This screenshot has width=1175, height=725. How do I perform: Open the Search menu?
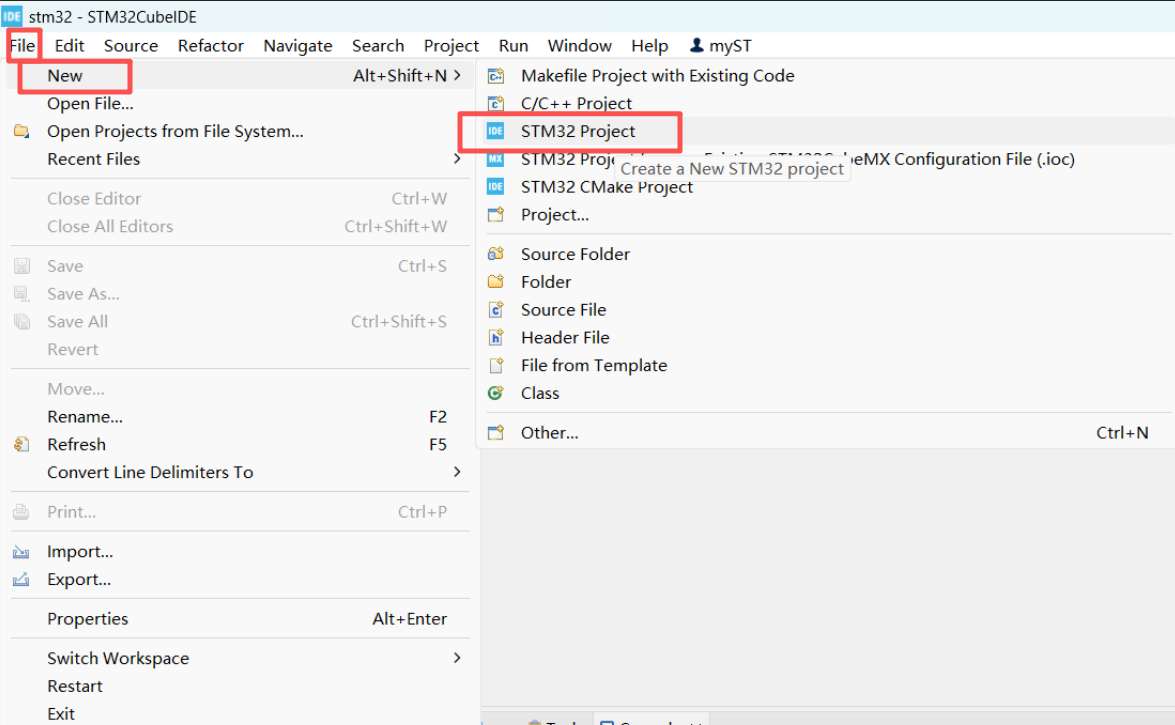[378, 46]
